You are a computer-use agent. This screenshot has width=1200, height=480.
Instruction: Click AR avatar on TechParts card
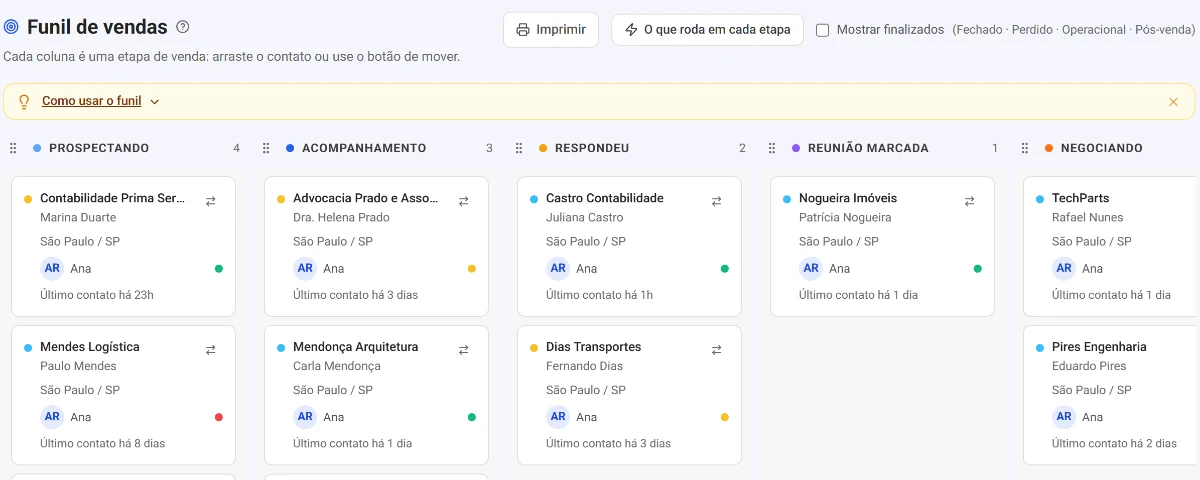pyautogui.click(x=1064, y=268)
